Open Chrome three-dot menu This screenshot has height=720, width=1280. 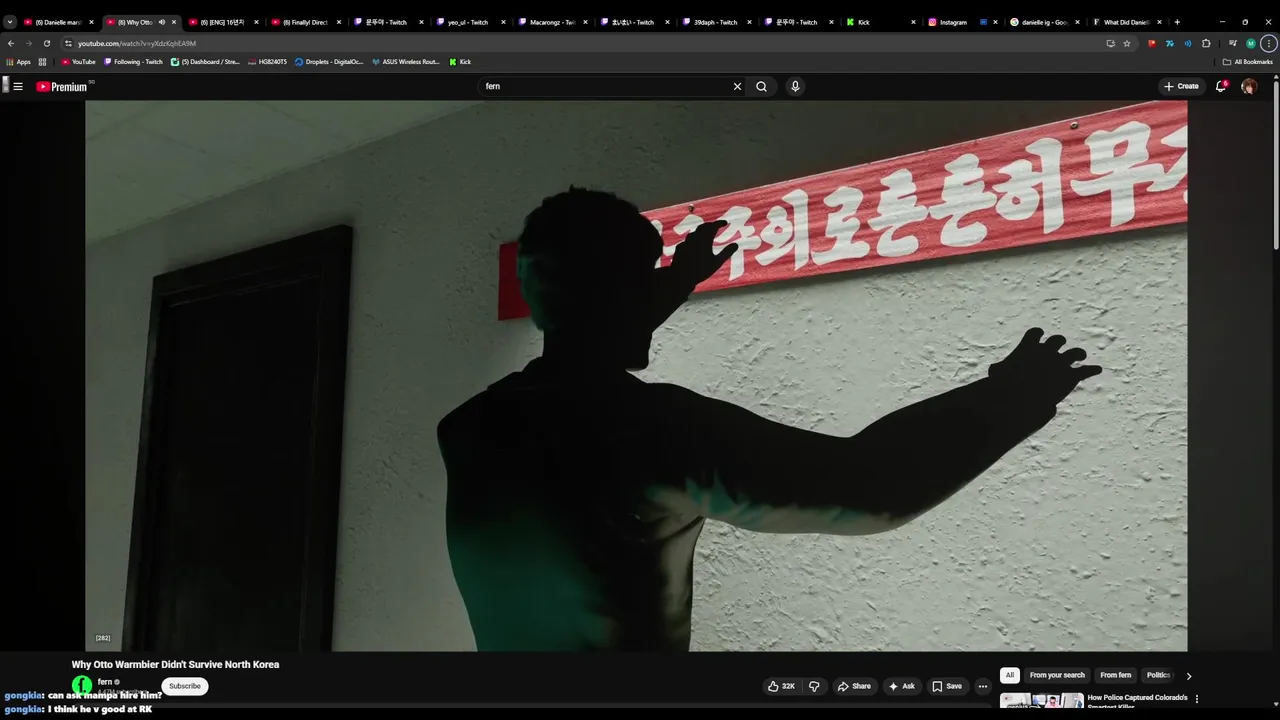click(x=1269, y=43)
